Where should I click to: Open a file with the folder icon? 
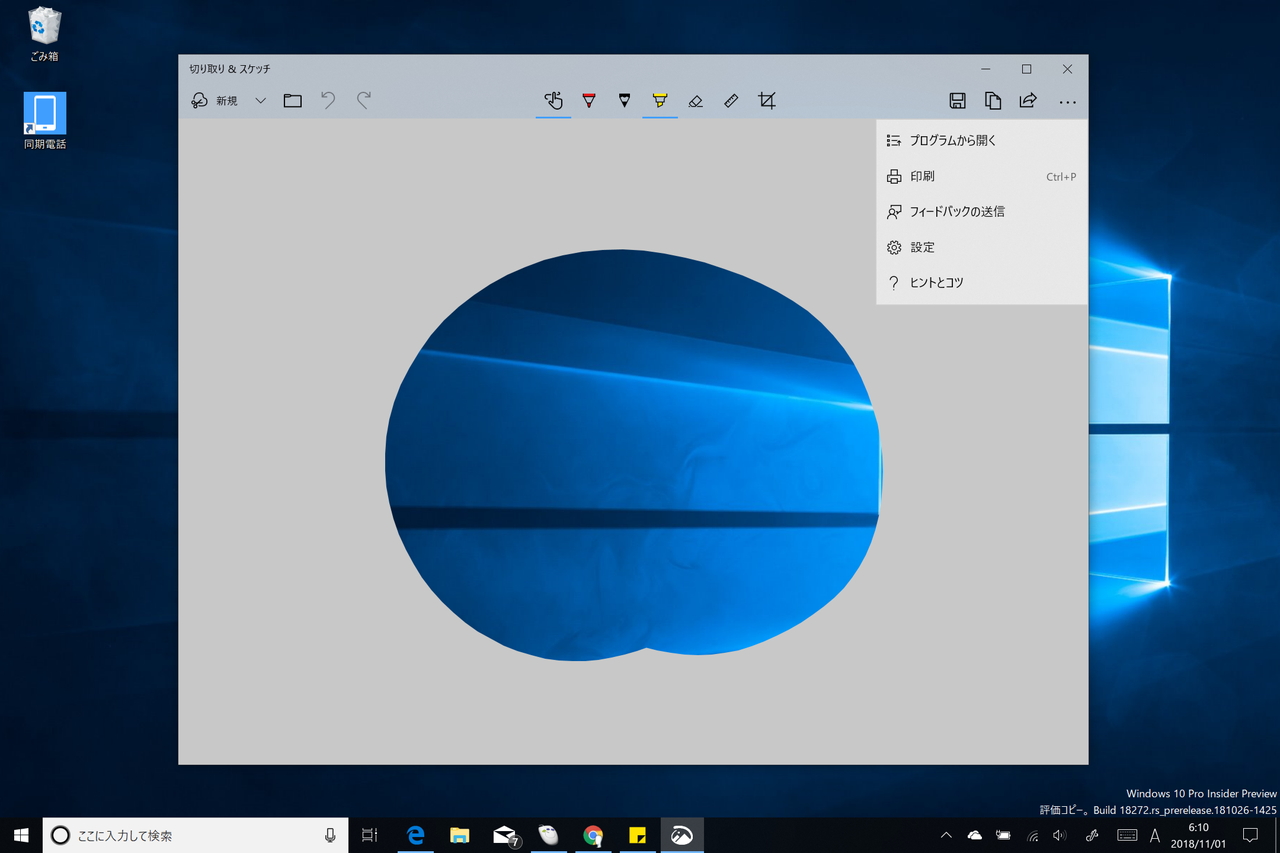tap(292, 101)
